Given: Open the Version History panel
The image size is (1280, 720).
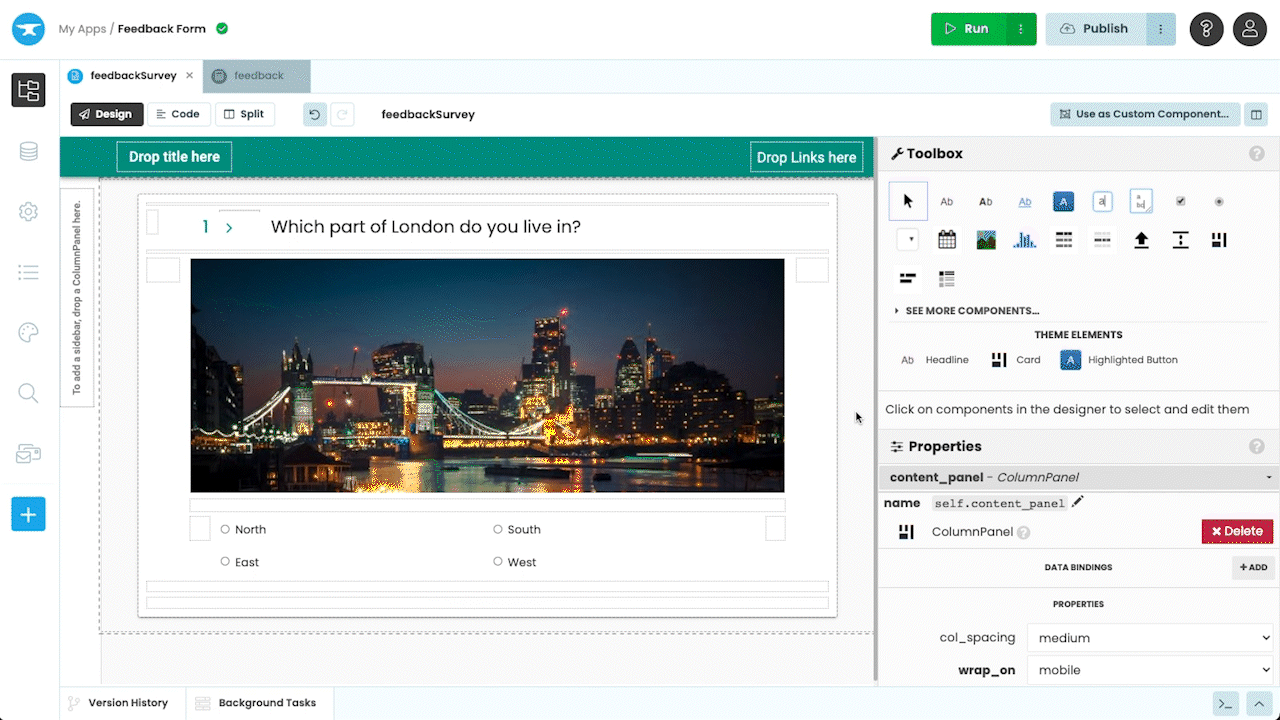Looking at the screenshot, I should click(x=118, y=703).
